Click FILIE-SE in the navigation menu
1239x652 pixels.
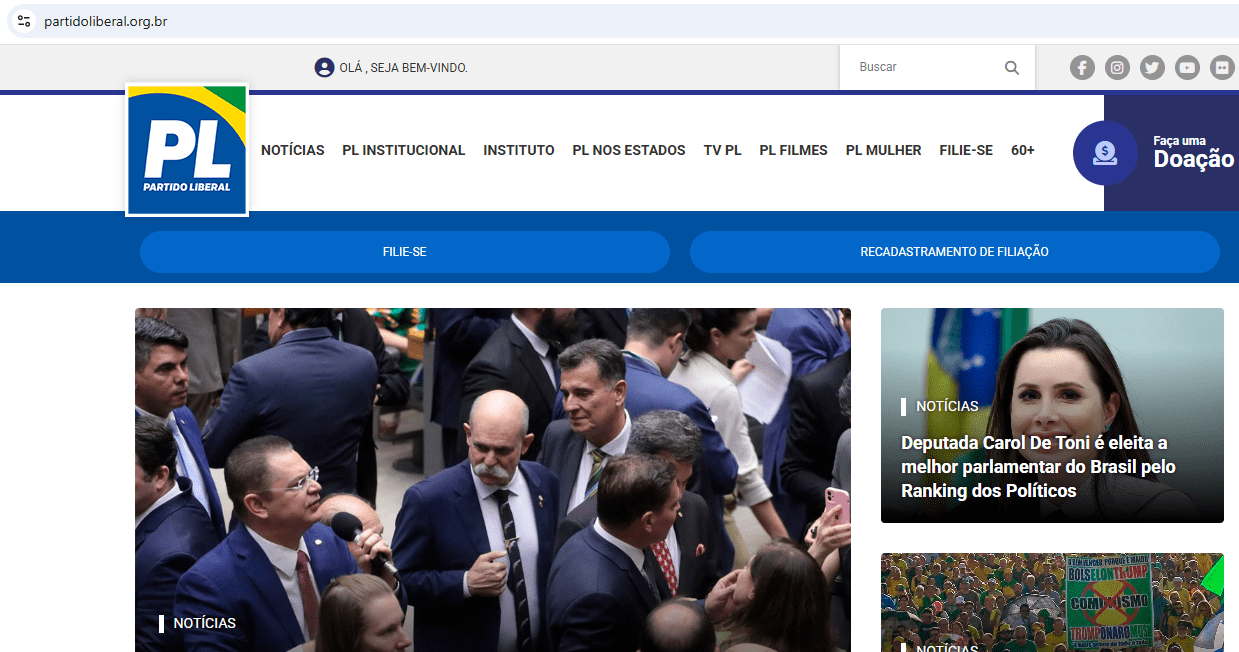(966, 150)
